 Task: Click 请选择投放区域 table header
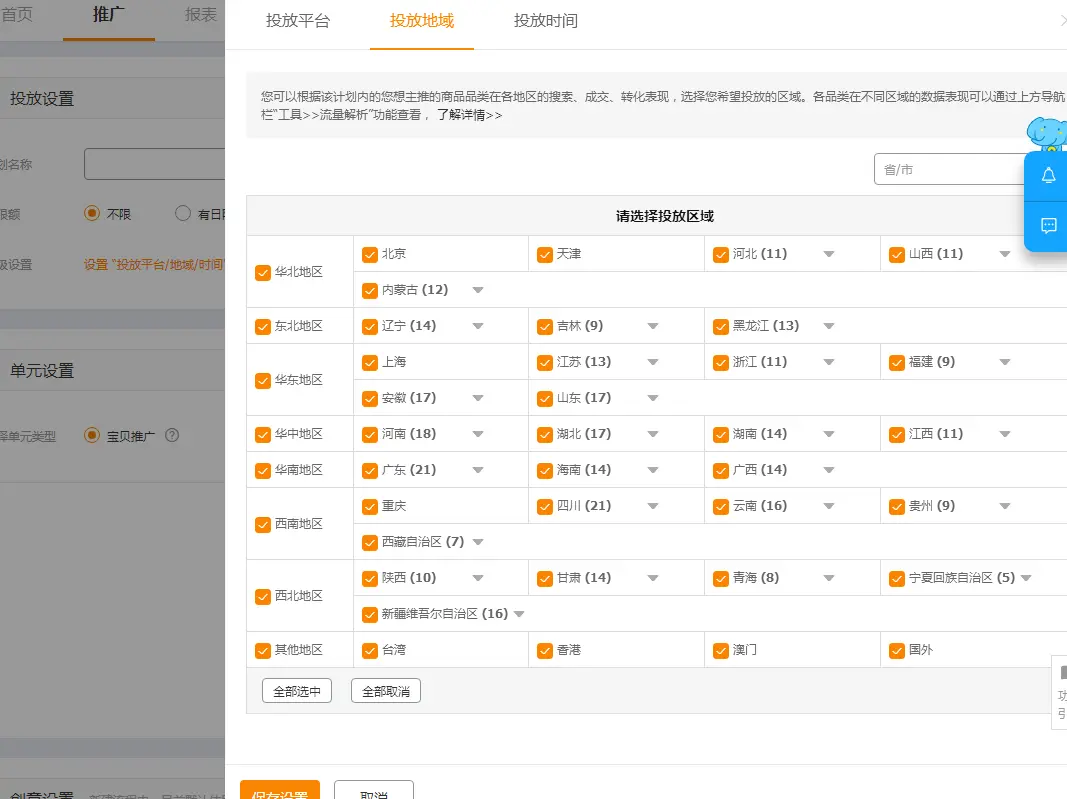click(664, 216)
